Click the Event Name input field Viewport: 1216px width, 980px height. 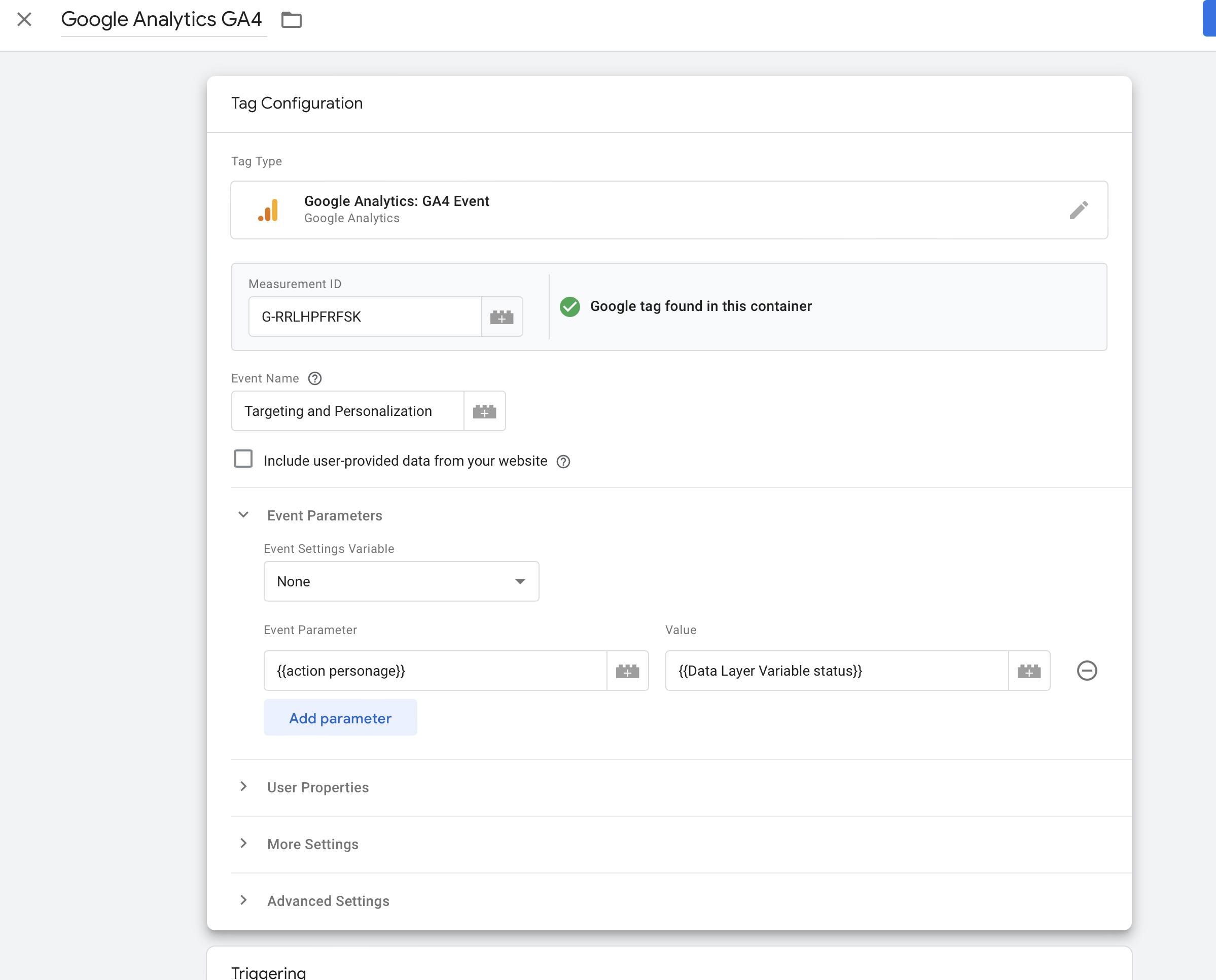tap(347, 411)
